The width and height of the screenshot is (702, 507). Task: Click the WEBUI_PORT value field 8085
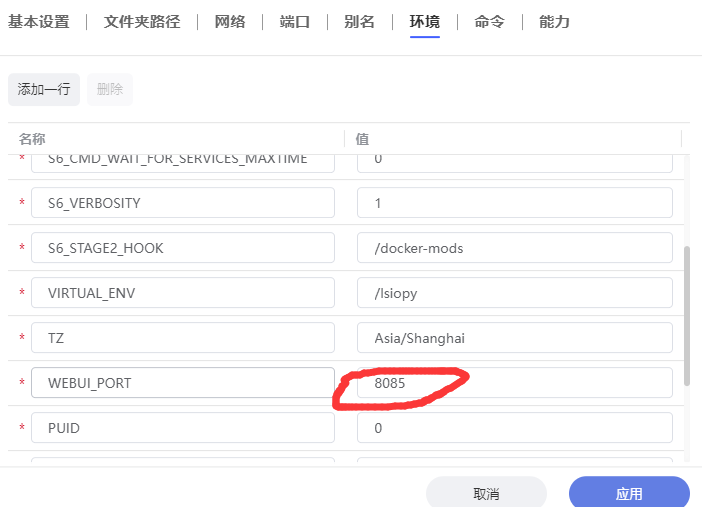pyautogui.click(x=514, y=383)
